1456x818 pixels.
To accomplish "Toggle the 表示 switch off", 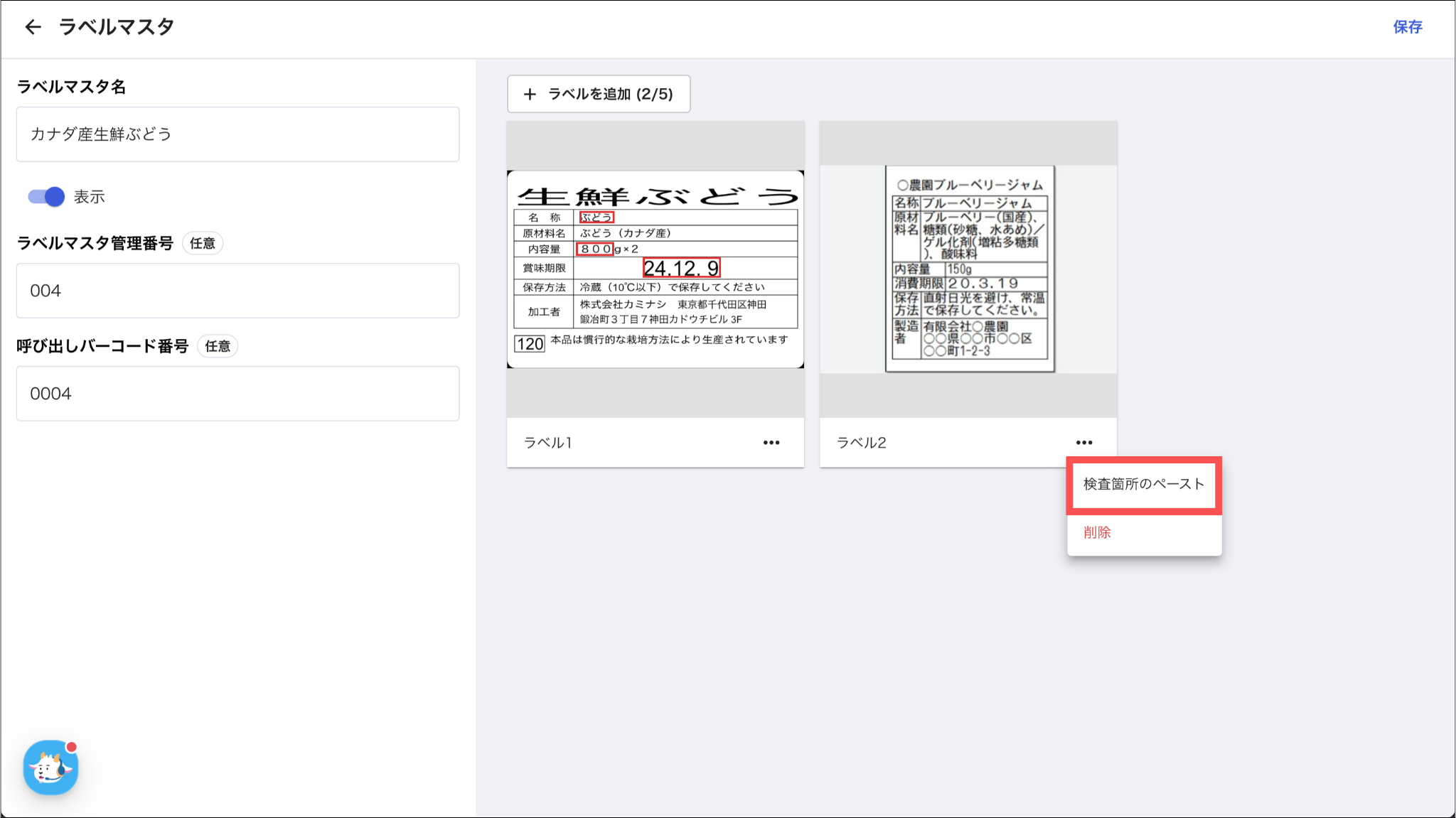I will click(x=46, y=197).
